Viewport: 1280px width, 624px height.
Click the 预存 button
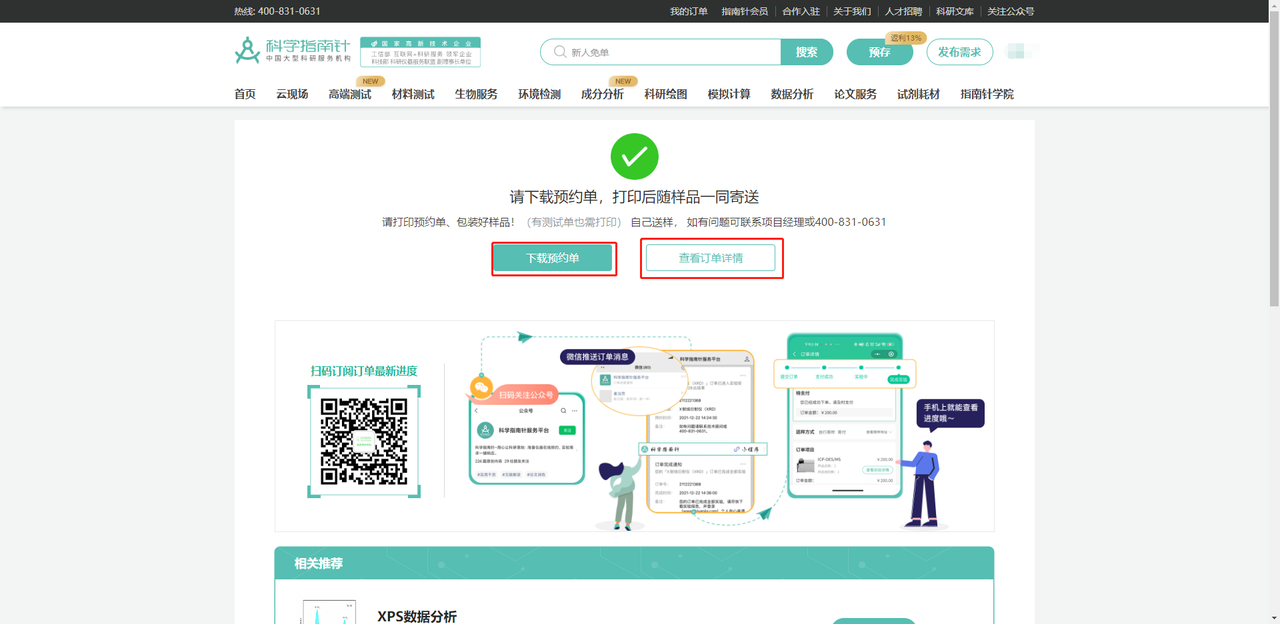(x=879, y=51)
